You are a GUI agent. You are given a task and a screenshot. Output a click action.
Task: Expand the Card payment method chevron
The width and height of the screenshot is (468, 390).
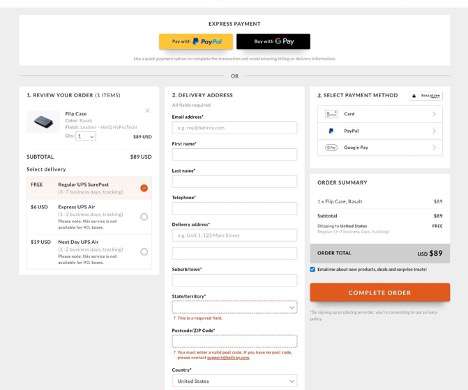(x=434, y=114)
